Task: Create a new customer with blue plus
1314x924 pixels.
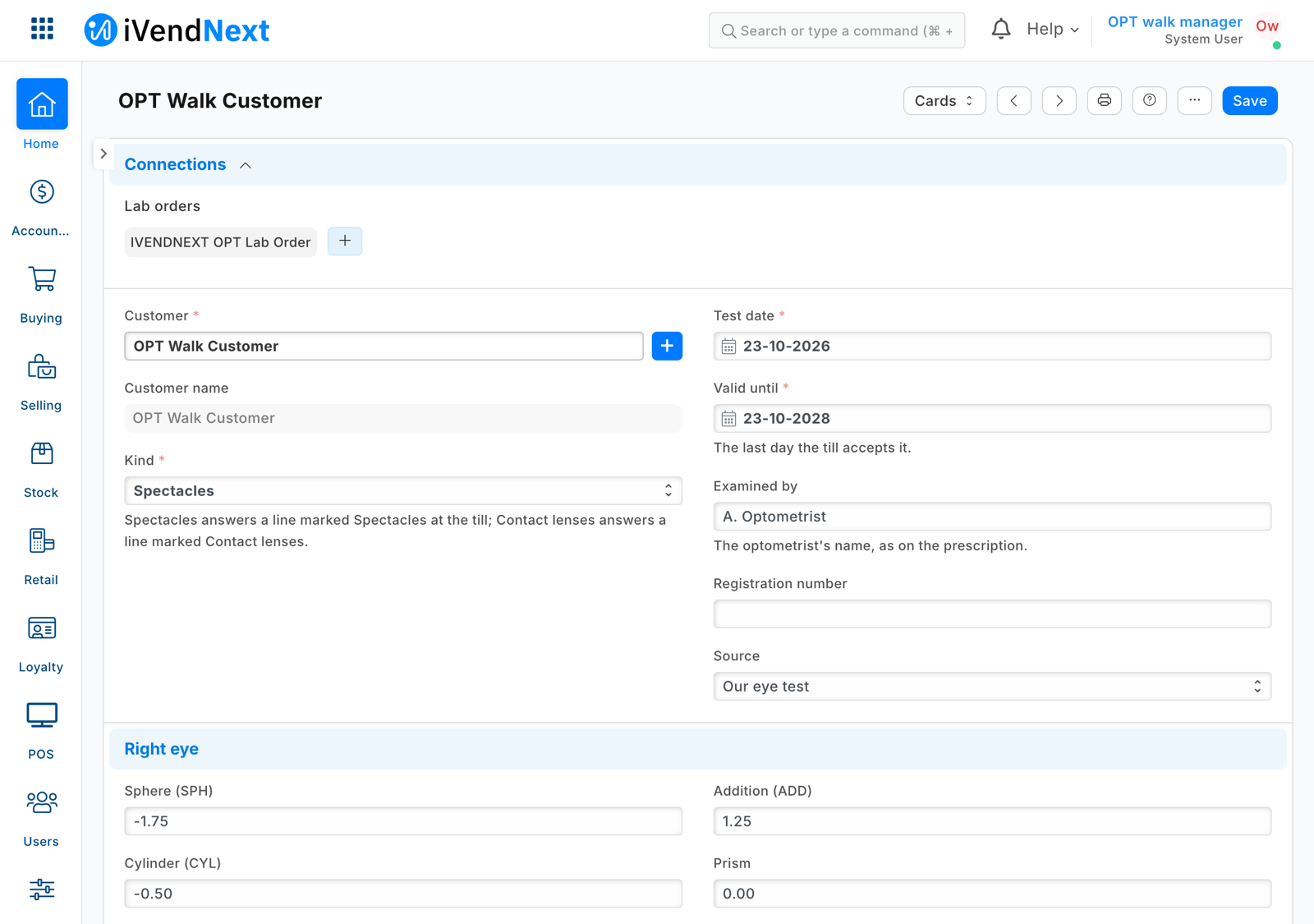Action: [667, 346]
